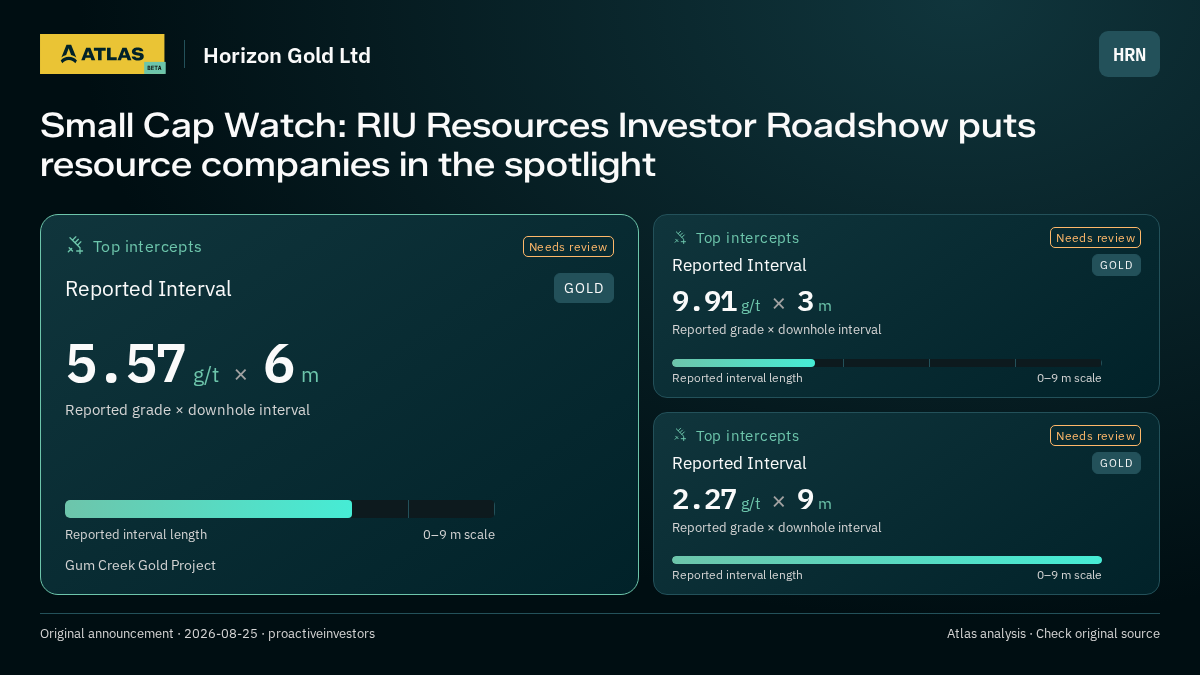Click the drill icon in the 9.91 g/t card
This screenshot has height=675, width=1200.
[680, 237]
